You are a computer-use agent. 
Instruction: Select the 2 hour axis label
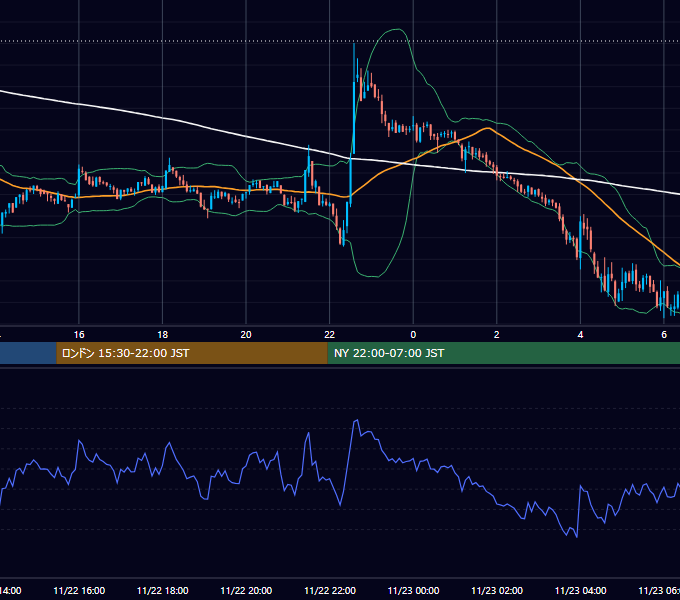click(497, 335)
